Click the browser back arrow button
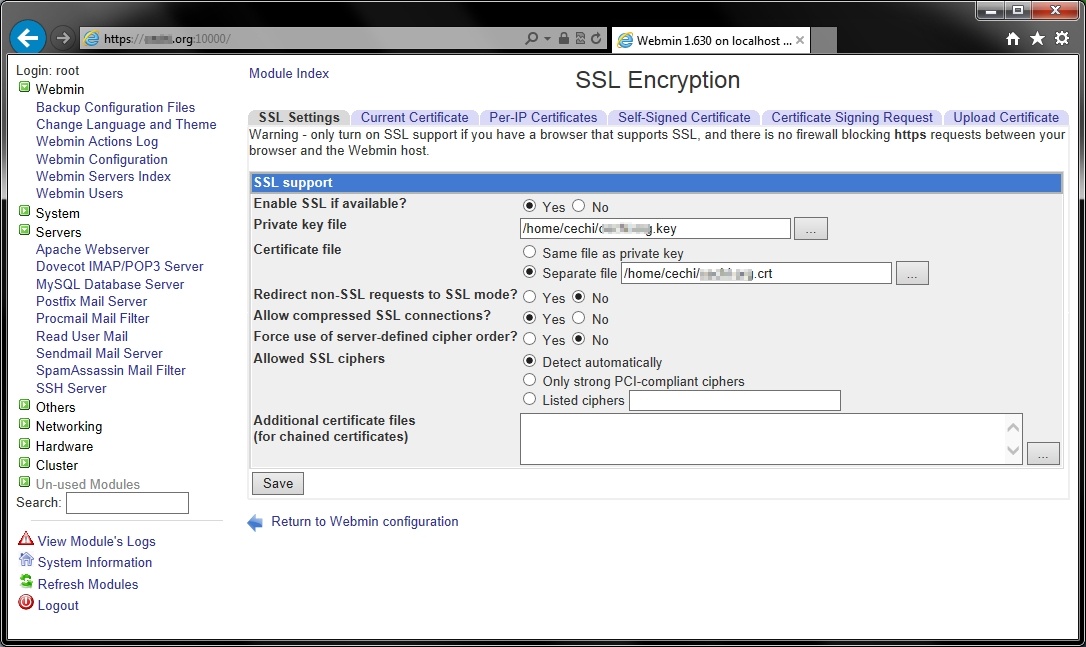Viewport: 1086px width, 647px height. (27, 38)
